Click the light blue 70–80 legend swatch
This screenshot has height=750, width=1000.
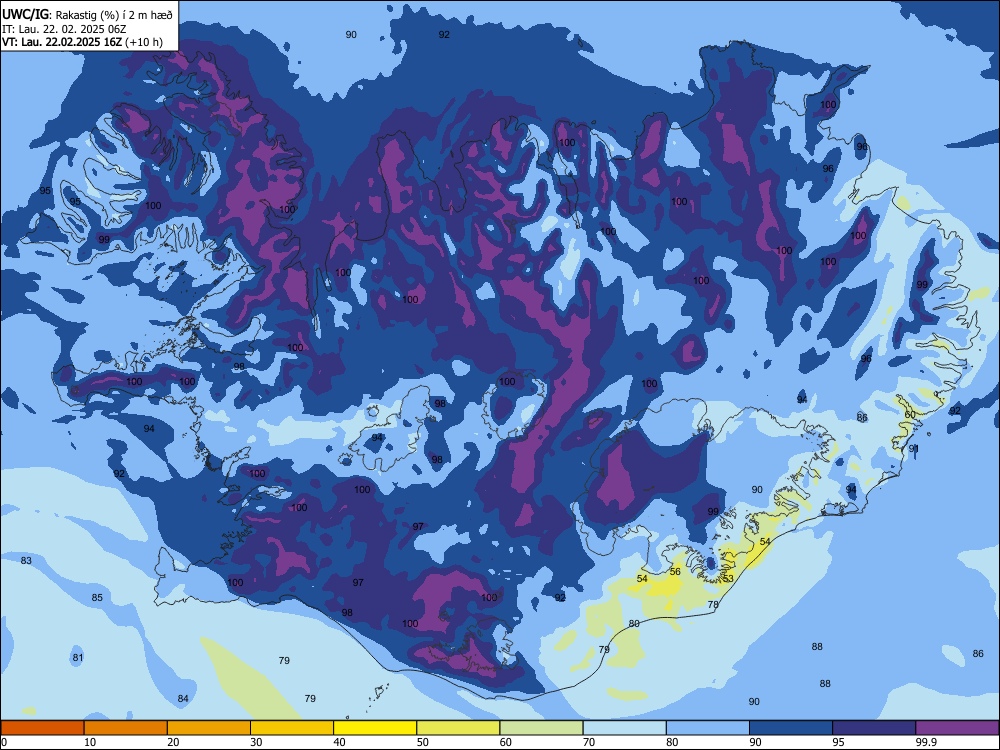pos(624,728)
